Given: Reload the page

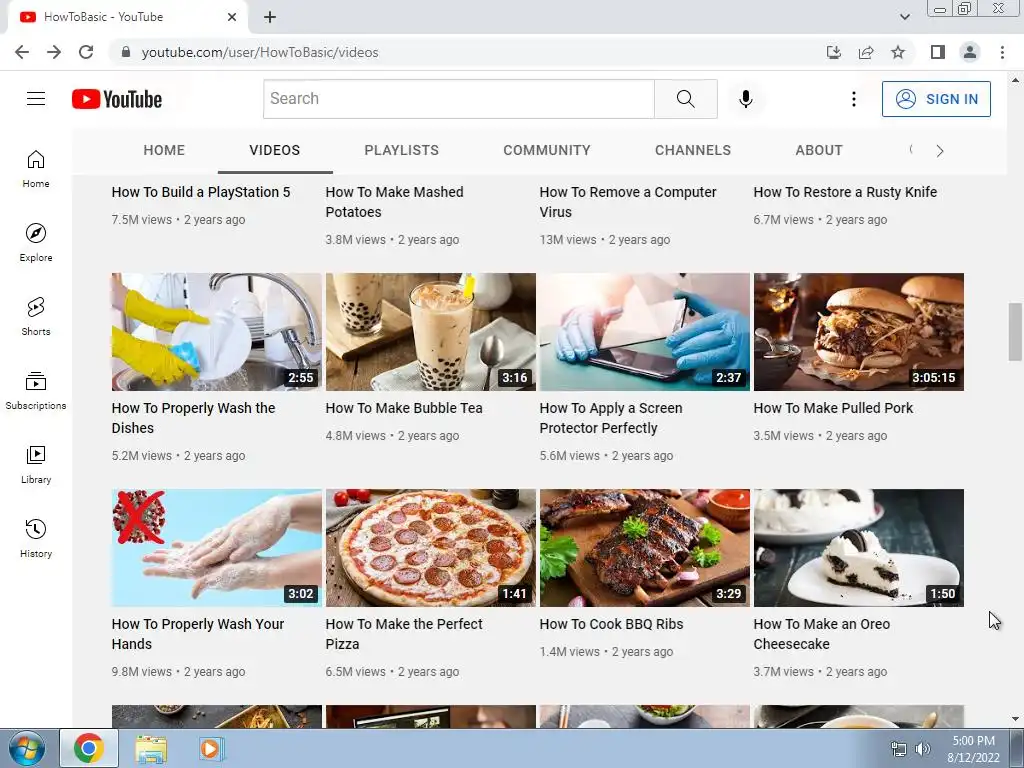Looking at the screenshot, I should 86,52.
